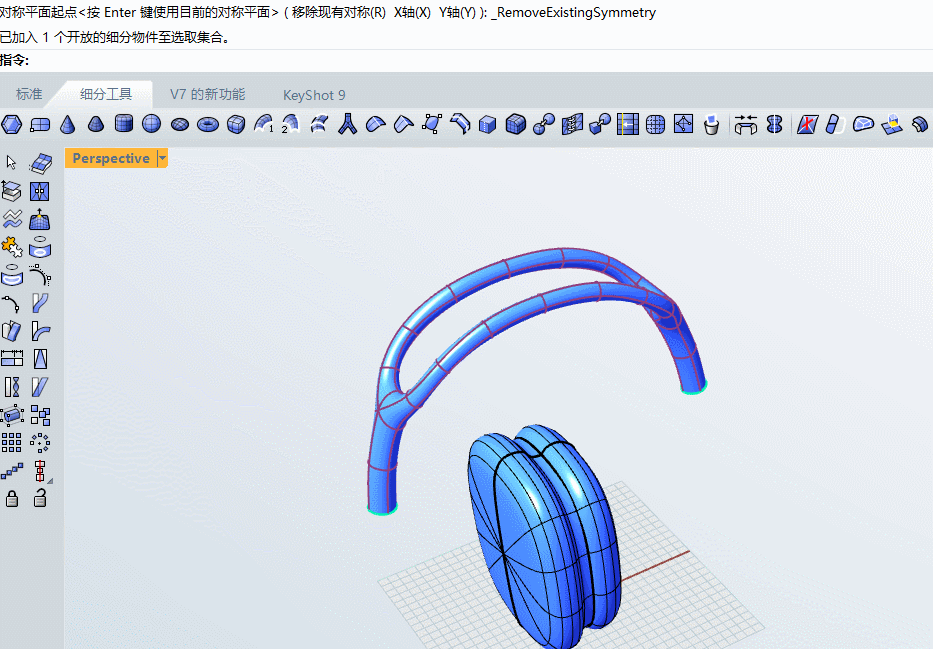Select the SubD reflect symmetry tool

(774, 124)
